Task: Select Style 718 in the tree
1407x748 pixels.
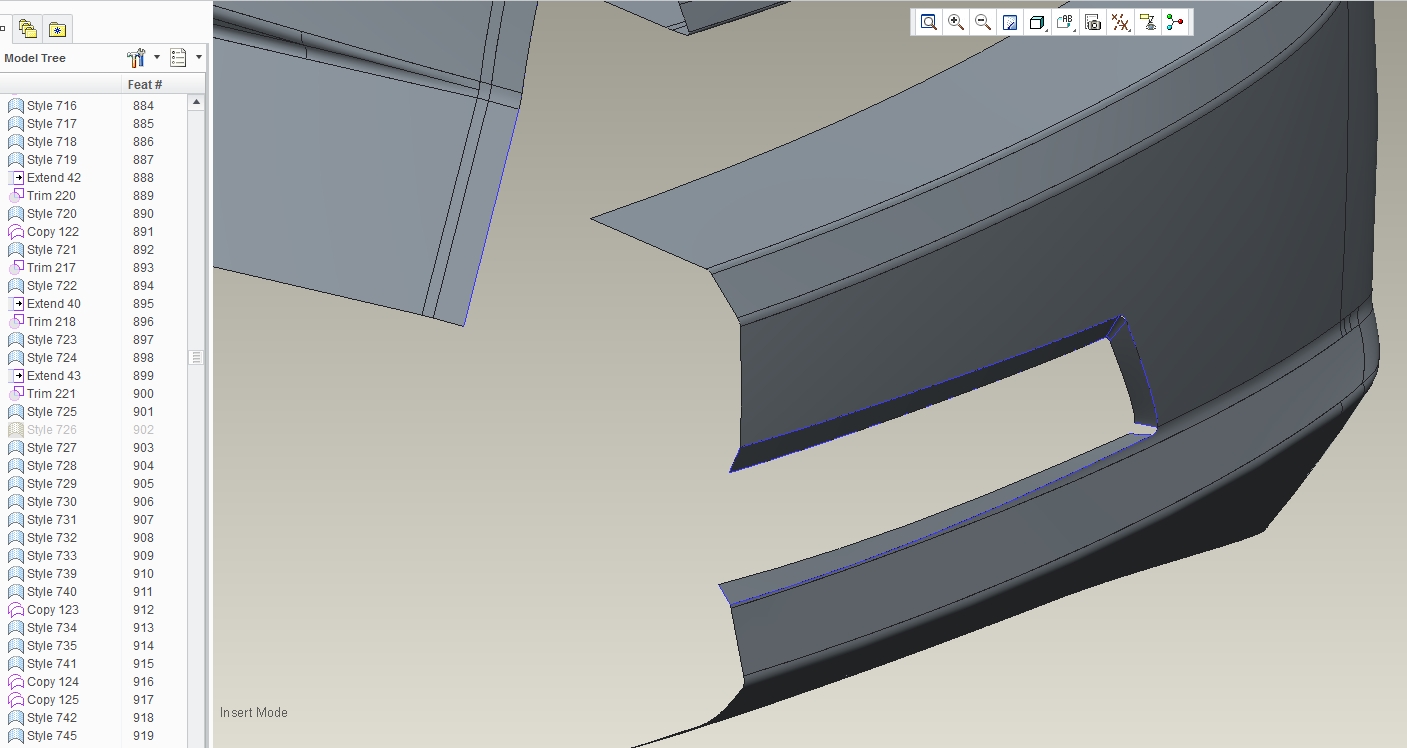Action: [52, 142]
